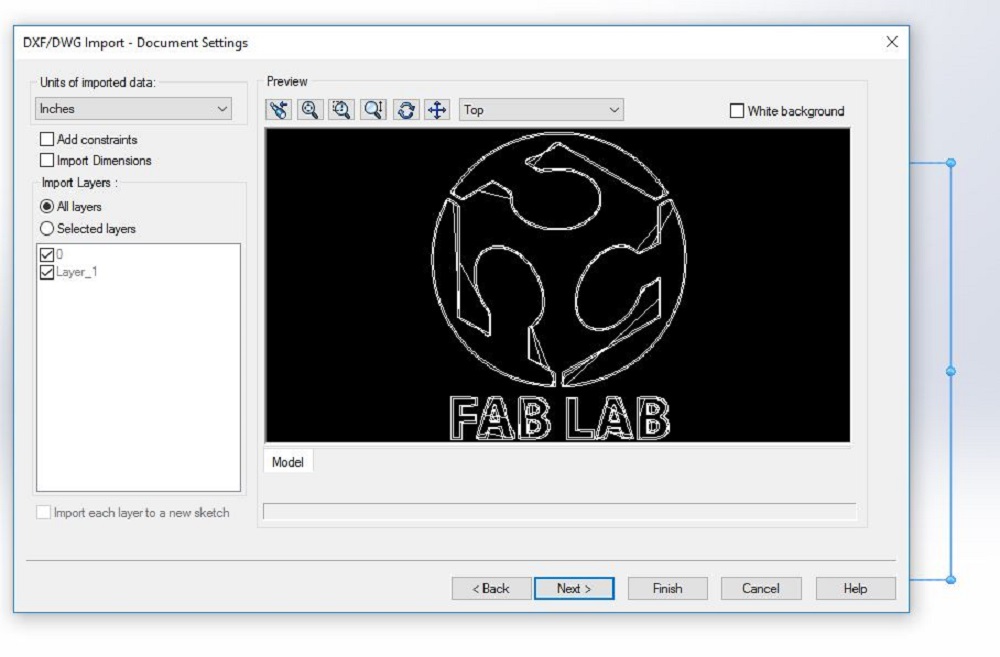Click the Zoom to Fit magnifier icon
1000x657 pixels.
coord(310,110)
